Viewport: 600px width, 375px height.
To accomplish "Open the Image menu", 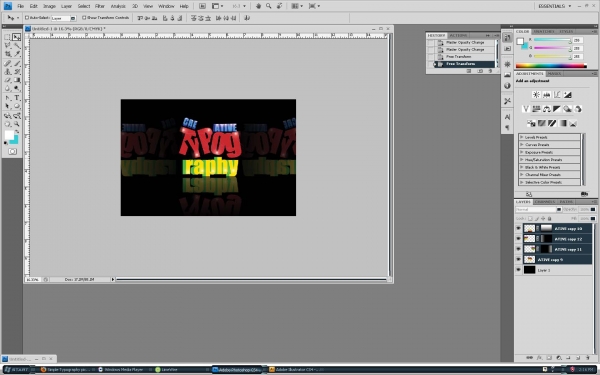I will click(49, 6).
